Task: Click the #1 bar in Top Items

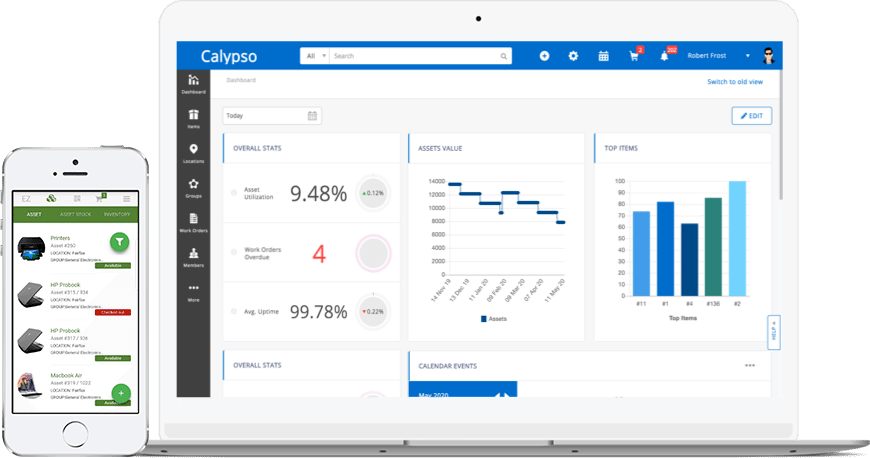Action: tap(665, 249)
